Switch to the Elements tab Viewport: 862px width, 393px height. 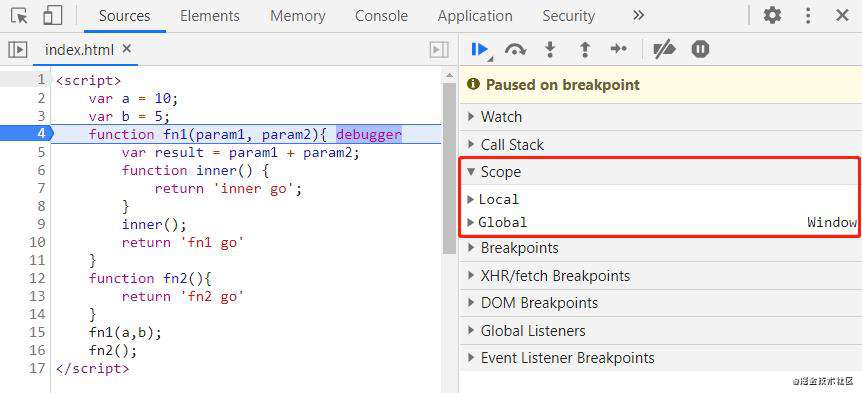coord(210,16)
